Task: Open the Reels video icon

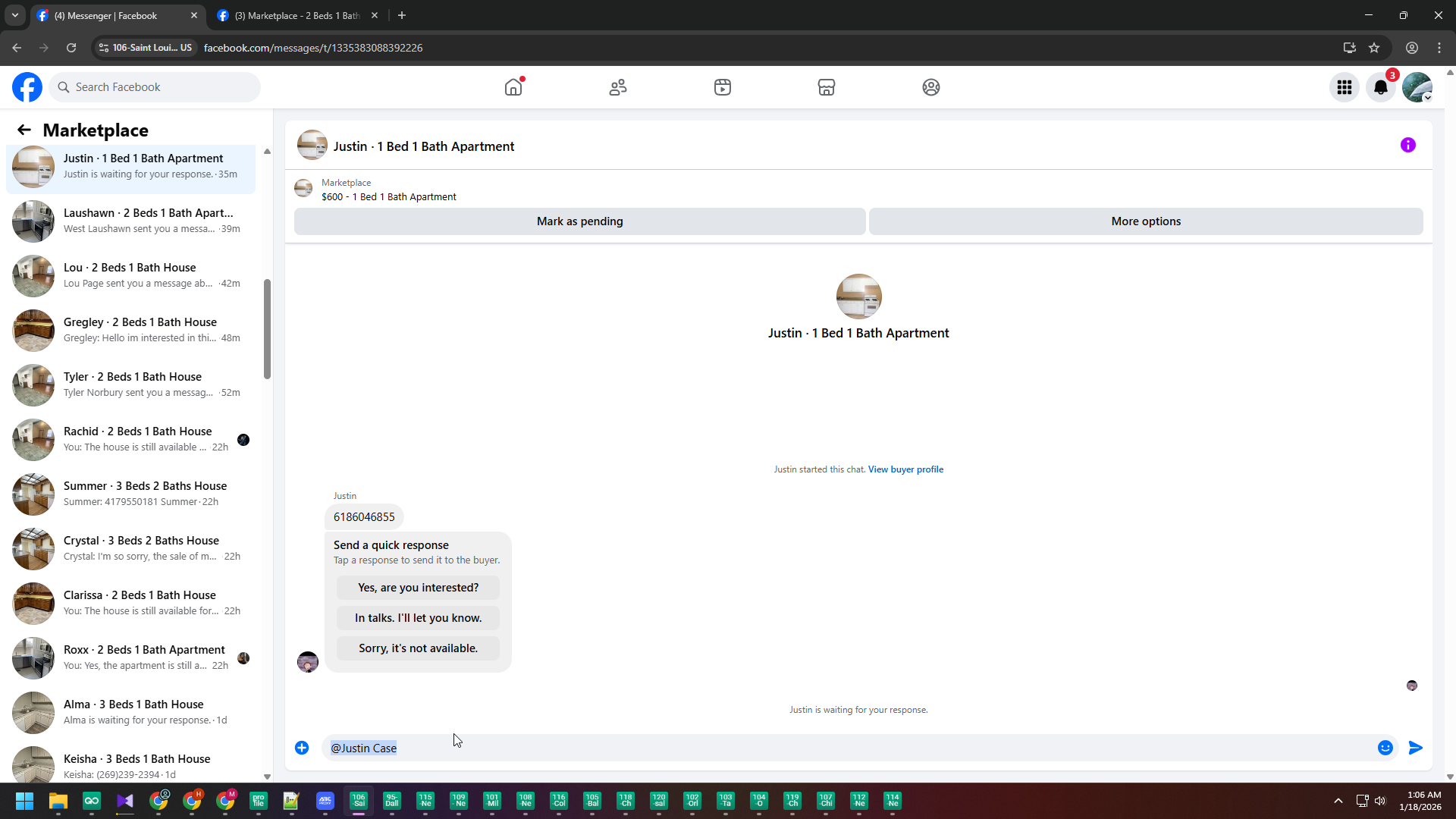Action: (722, 87)
